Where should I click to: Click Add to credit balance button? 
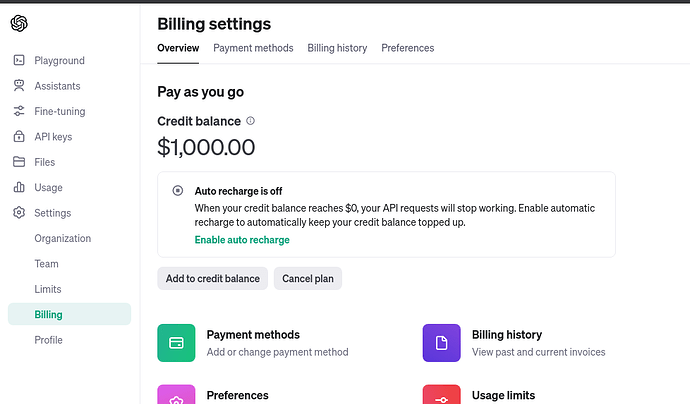213,279
